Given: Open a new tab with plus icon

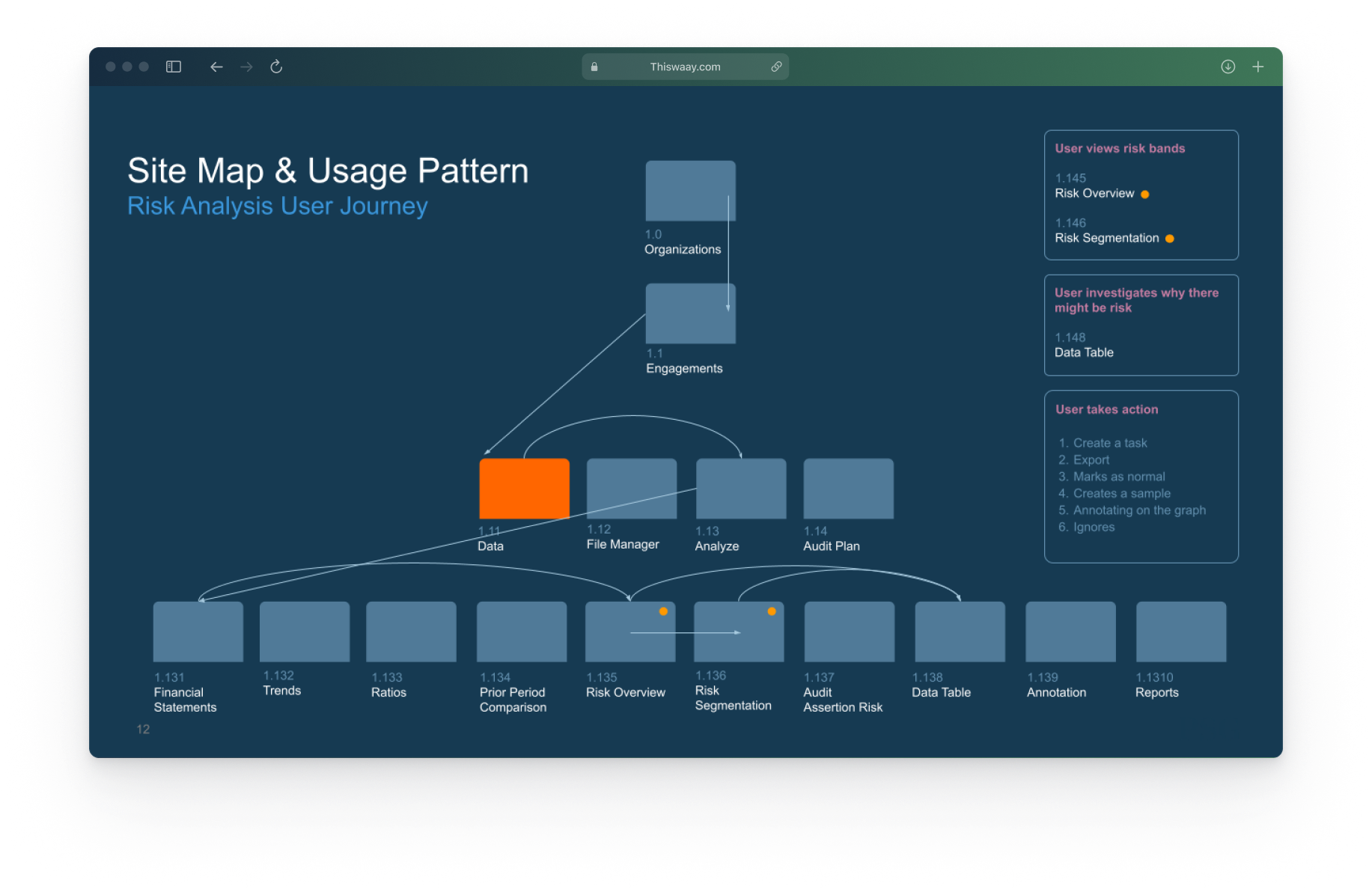Looking at the screenshot, I should 1258,67.
